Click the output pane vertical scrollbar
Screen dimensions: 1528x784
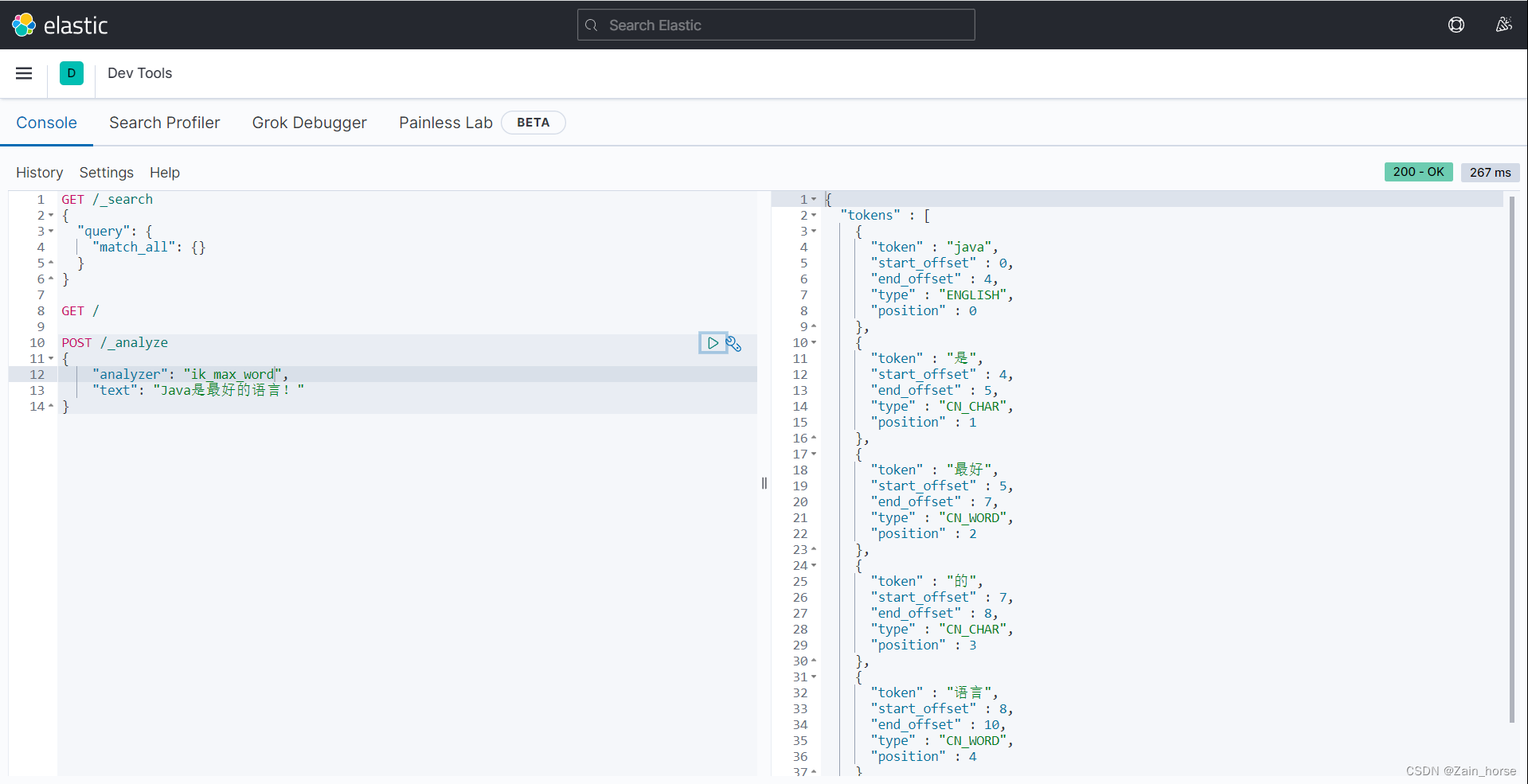coord(1511,460)
